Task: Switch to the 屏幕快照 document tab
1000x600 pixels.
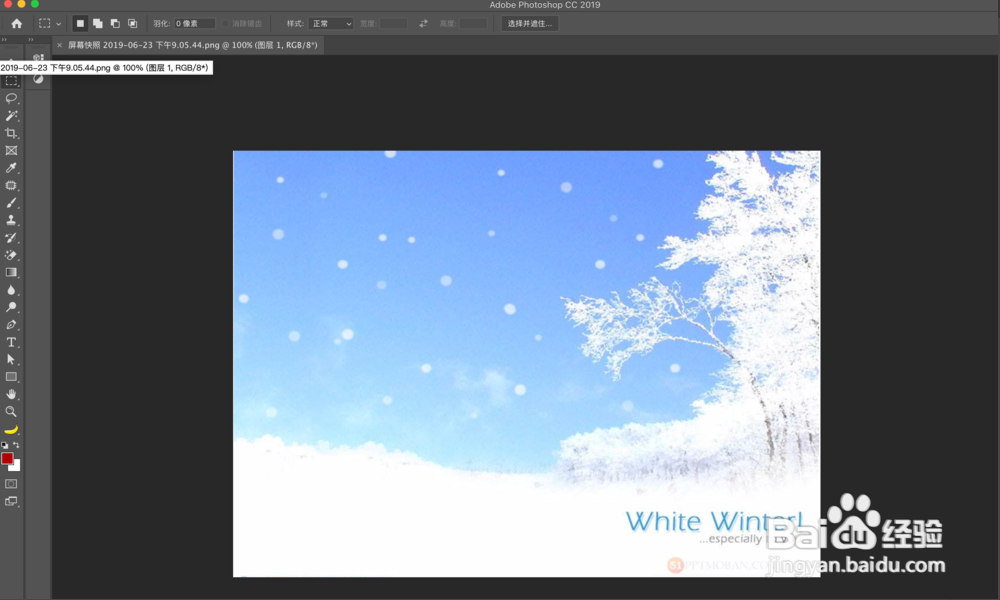Action: (x=193, y=45)
